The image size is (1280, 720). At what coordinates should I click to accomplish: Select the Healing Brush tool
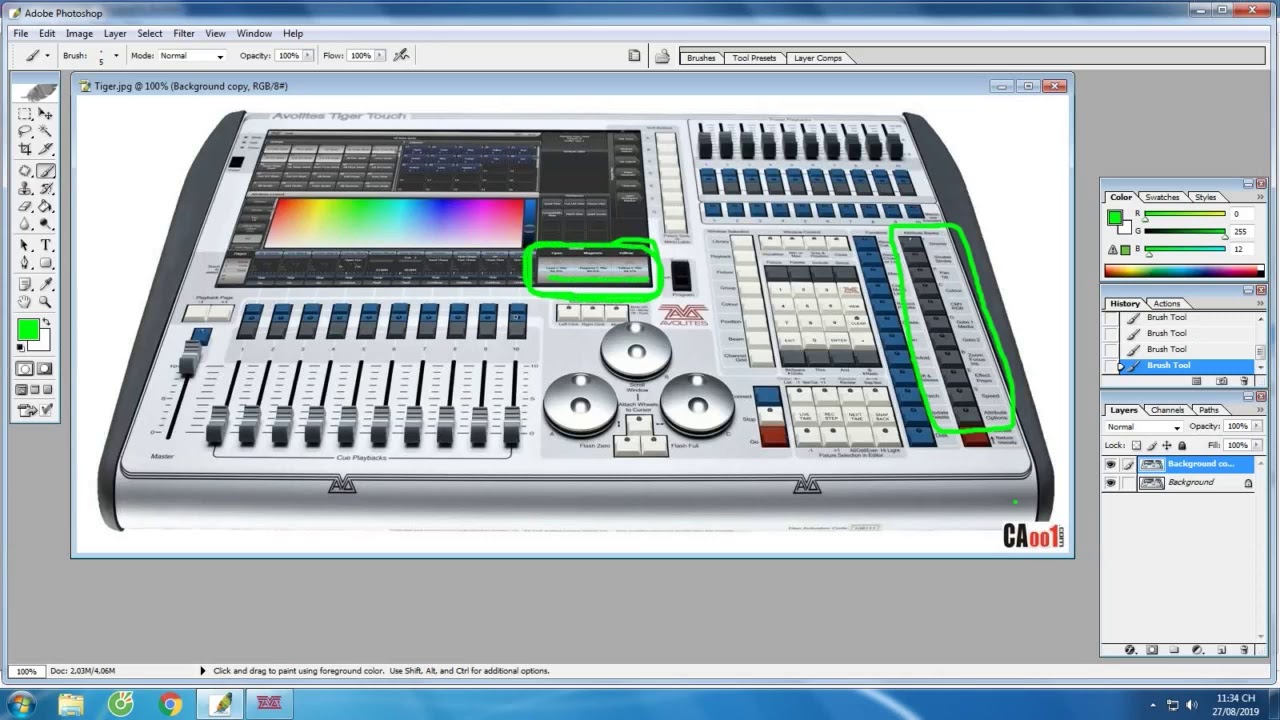[x=25, y=170]
